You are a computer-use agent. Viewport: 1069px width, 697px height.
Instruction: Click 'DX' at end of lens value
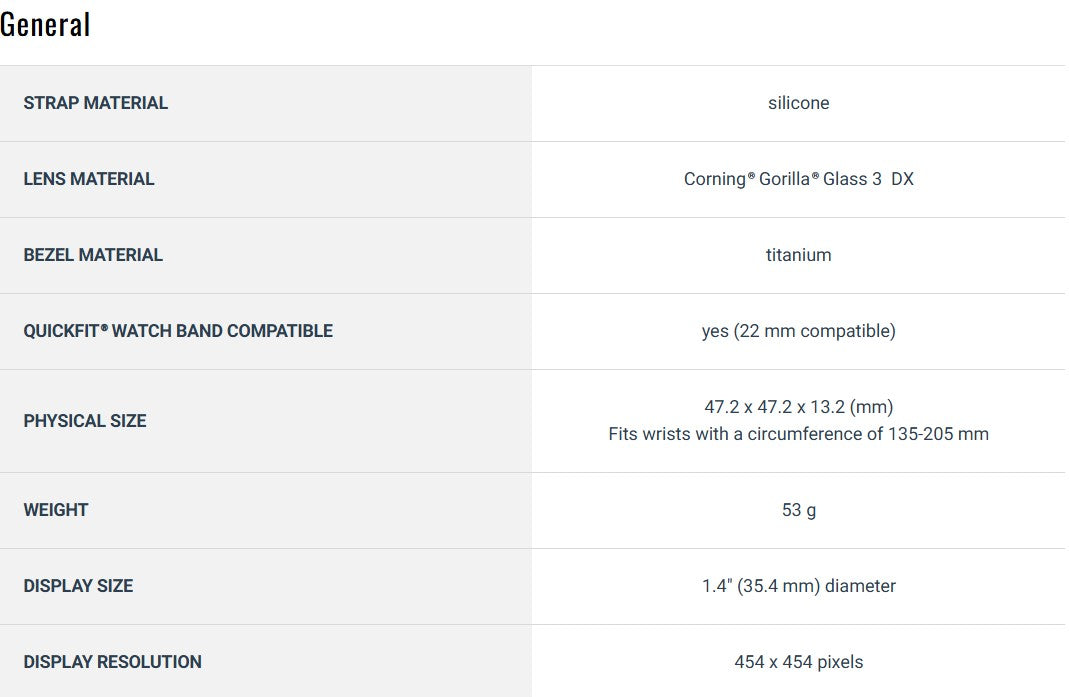coord(902,179)
